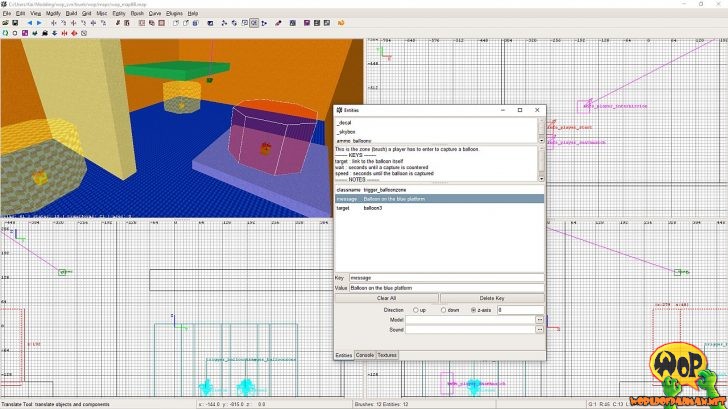Open the Plugins menu
The image size is (728, 409).
coord(174,13)
